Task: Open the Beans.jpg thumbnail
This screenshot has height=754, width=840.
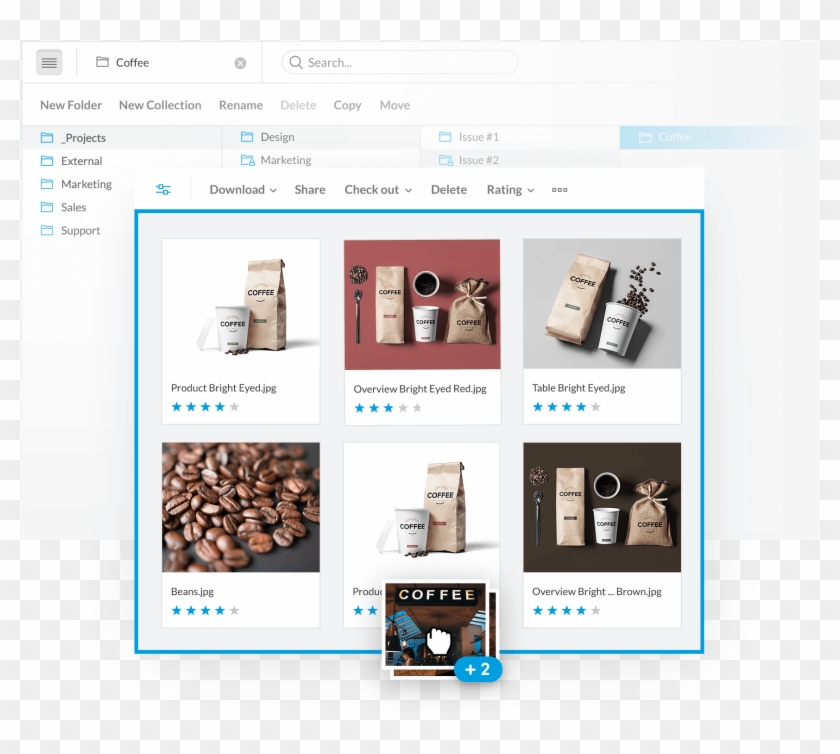Action: click(x=241, y=507)
